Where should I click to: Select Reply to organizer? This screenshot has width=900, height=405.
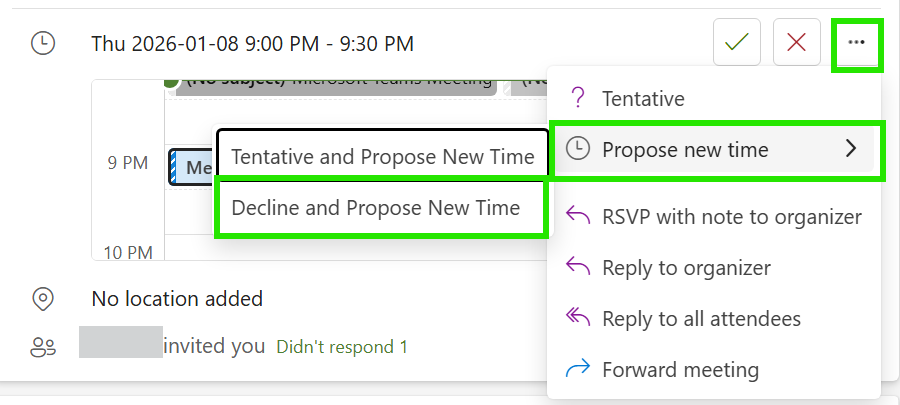tap(686, 268)
